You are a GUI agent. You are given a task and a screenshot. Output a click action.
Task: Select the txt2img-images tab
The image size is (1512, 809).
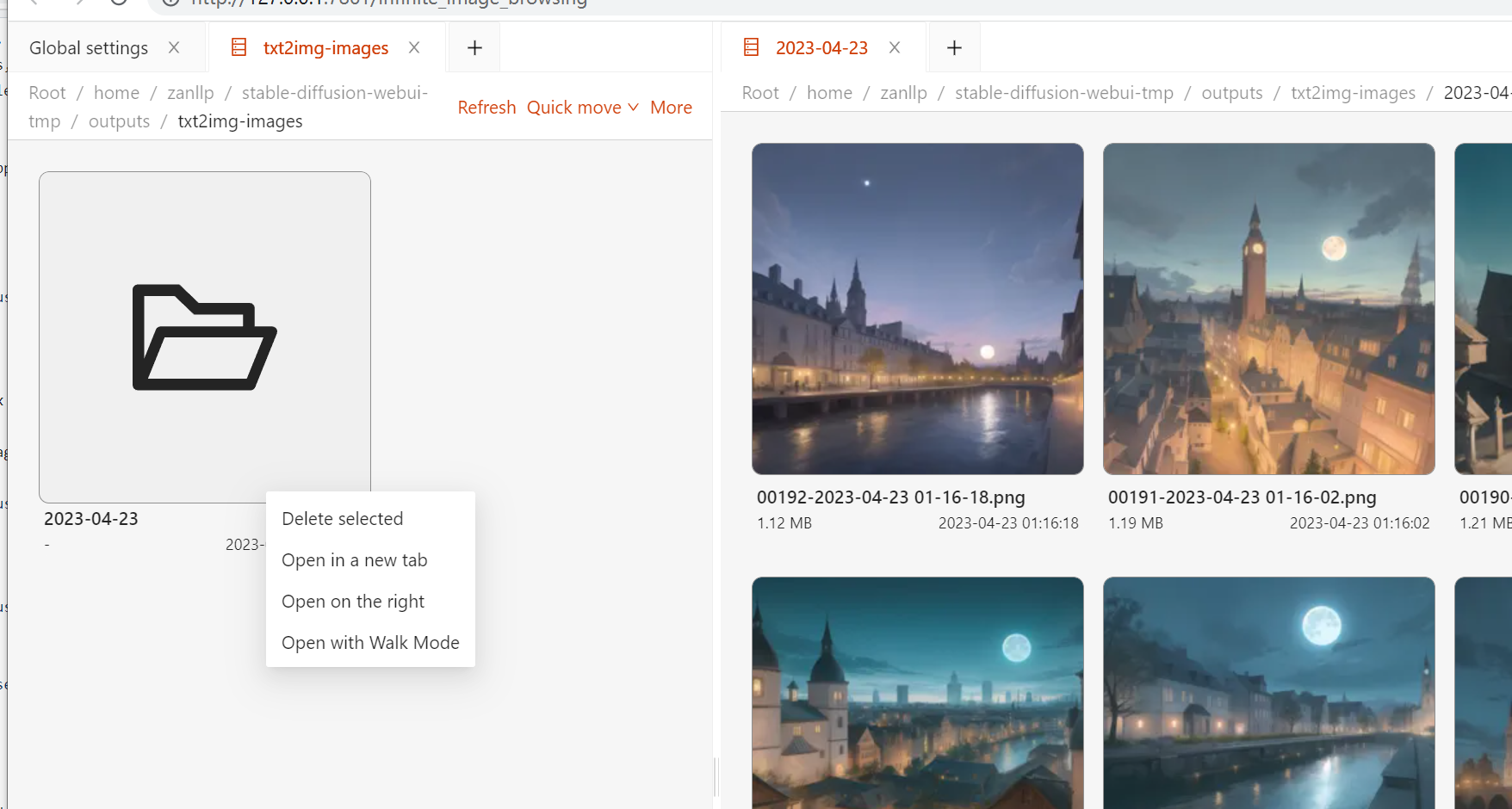(x=325, y=48)
